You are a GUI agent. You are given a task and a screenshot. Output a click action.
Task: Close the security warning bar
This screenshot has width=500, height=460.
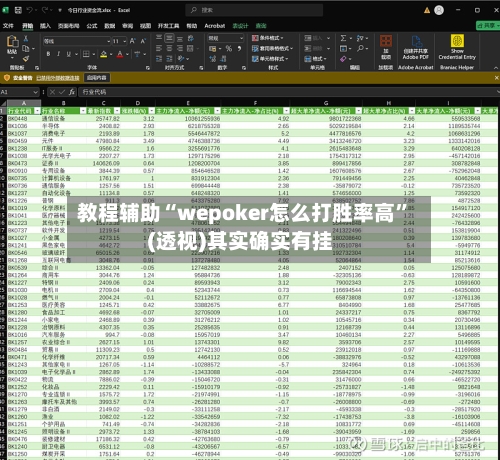(x=496, y=78)
